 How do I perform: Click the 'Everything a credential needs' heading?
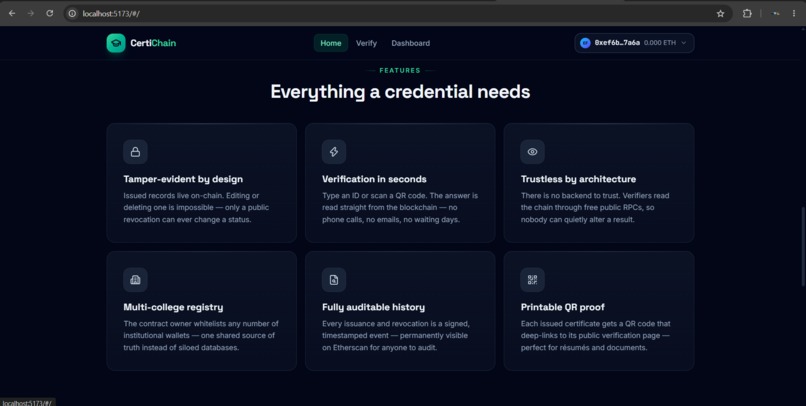pyautogui.click(x=400, y=92)
